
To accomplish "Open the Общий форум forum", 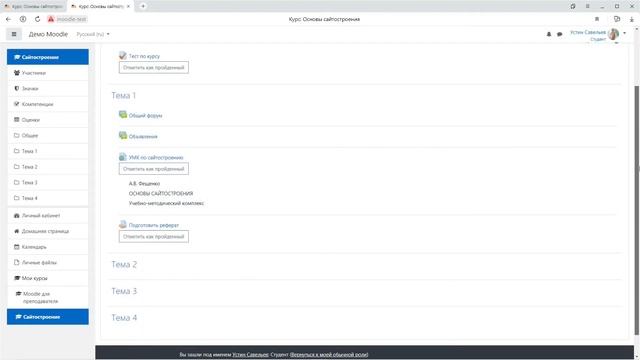I will click(x=145, y=116).
